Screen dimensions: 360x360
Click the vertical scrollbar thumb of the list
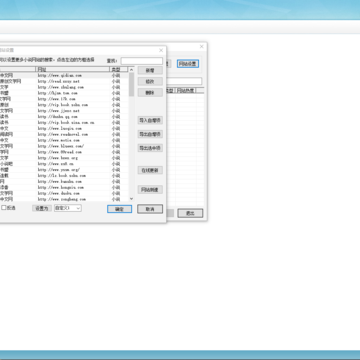[131, 85]
